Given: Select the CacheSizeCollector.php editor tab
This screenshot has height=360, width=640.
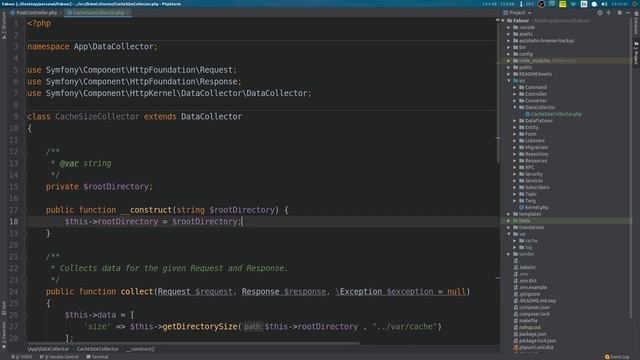Looking at the screenshot, I should pos(97,13).
